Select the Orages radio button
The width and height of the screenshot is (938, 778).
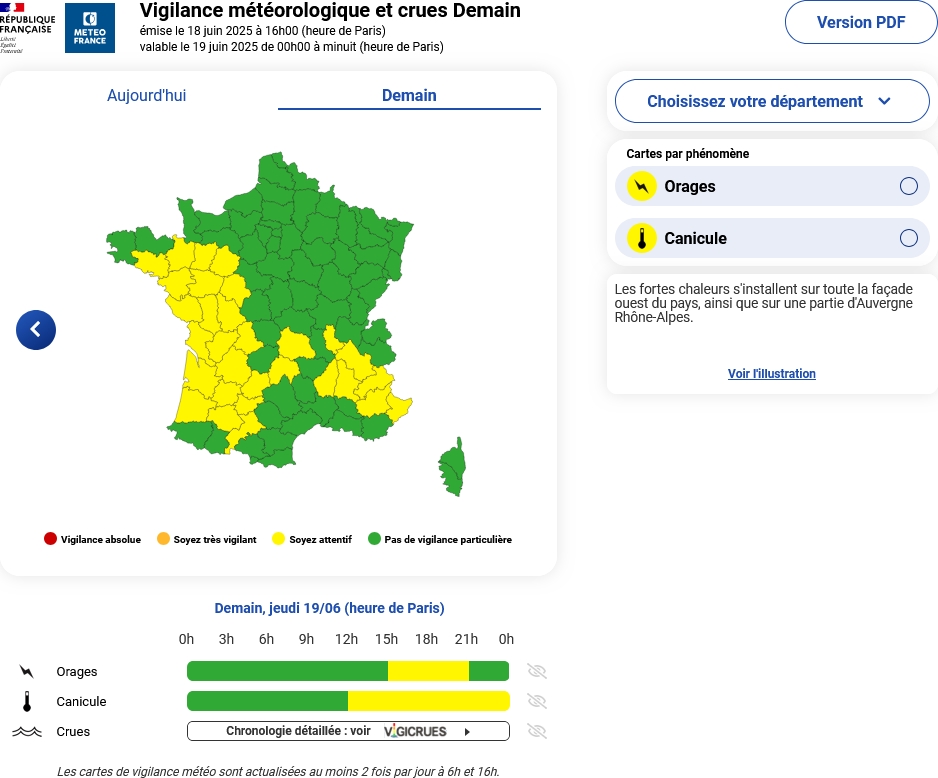[x=909, y=186]
